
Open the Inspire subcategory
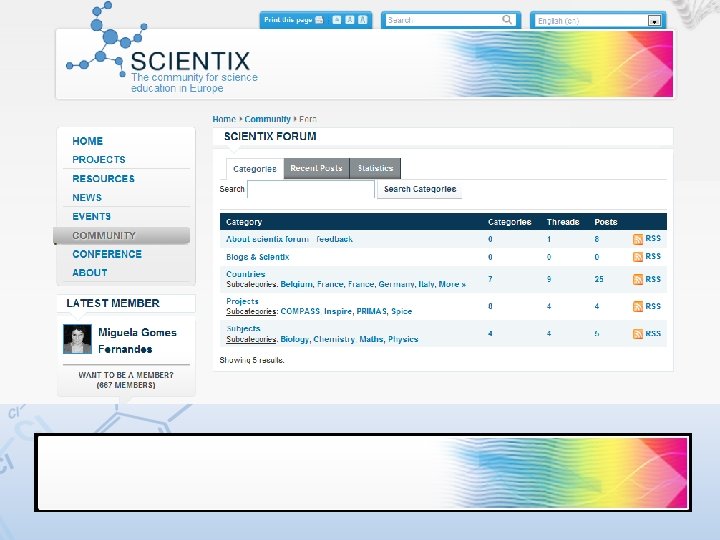coord(338,311)
